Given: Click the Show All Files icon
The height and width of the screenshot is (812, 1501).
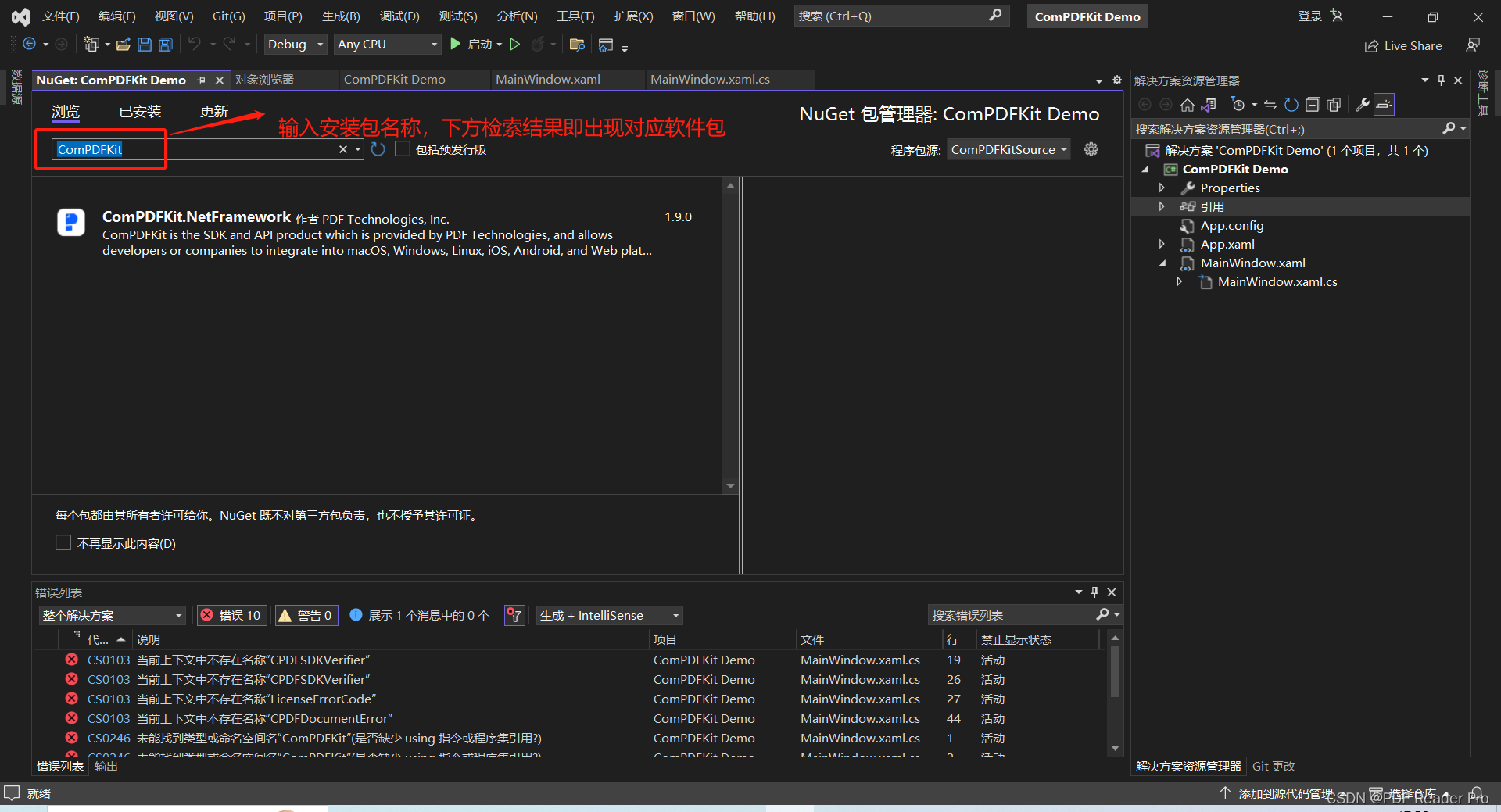Looking at the screenshot, I should pos(1334,105).
